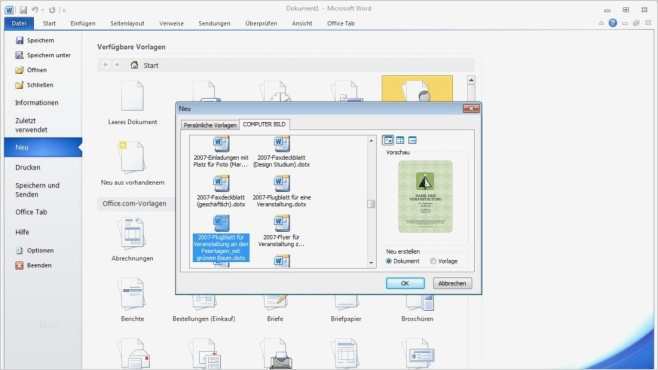The height and width of the screenshot is (370, 658).
Task: Close the Neu dialog with red X
Action: click(x=471, y=108)
